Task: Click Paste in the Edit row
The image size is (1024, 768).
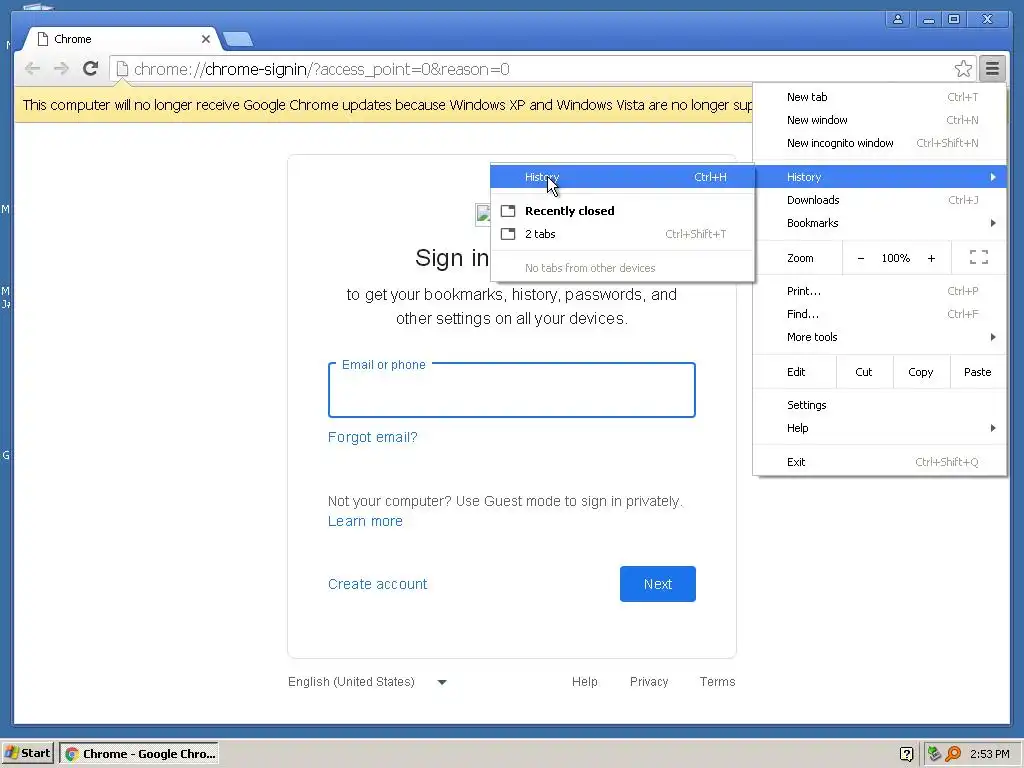Action: [x=977, y=372]
